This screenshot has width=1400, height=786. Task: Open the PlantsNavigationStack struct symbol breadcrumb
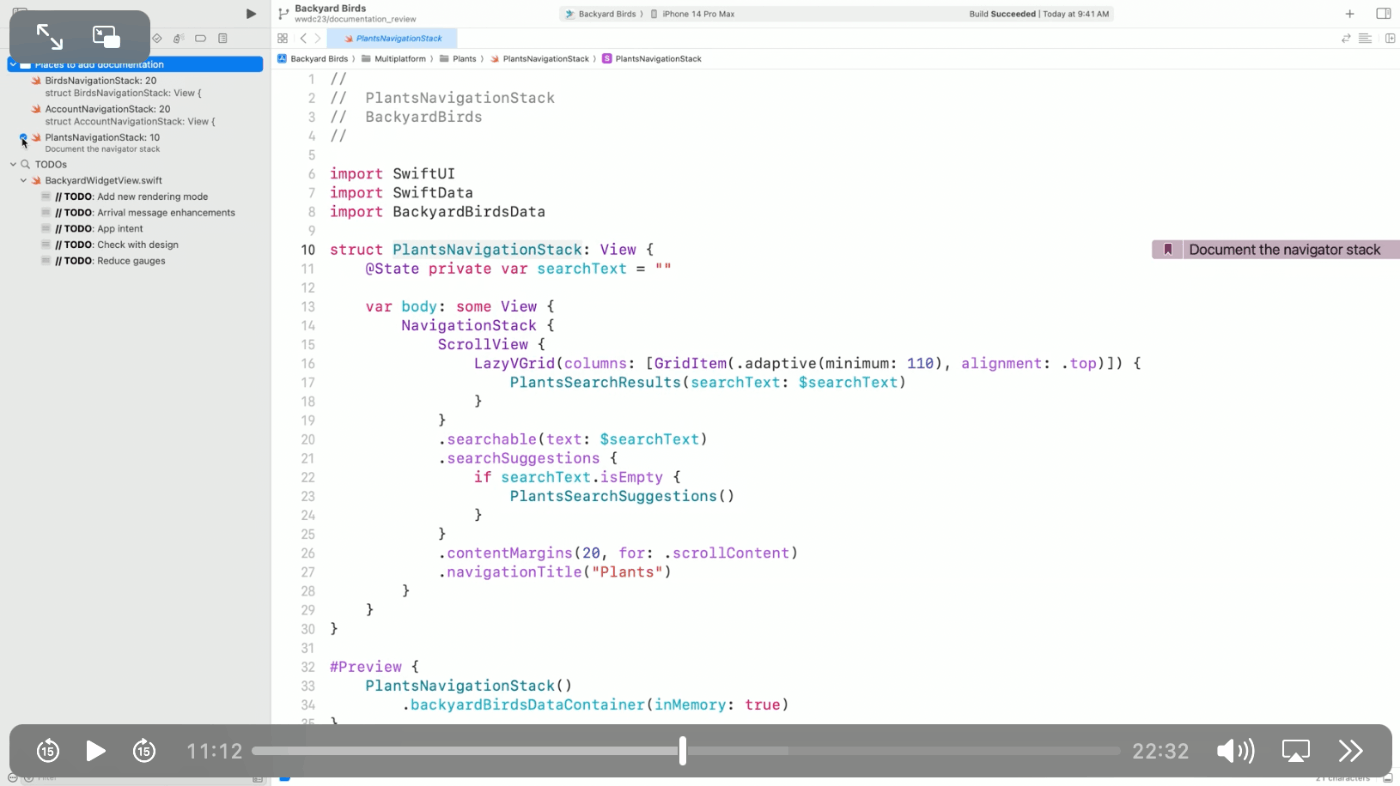click(x=652, y=59)
